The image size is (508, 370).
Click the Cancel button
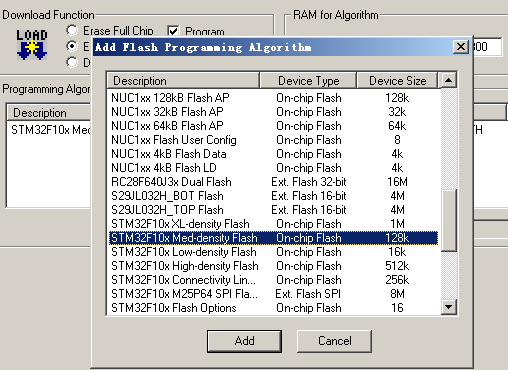(334, 341)
